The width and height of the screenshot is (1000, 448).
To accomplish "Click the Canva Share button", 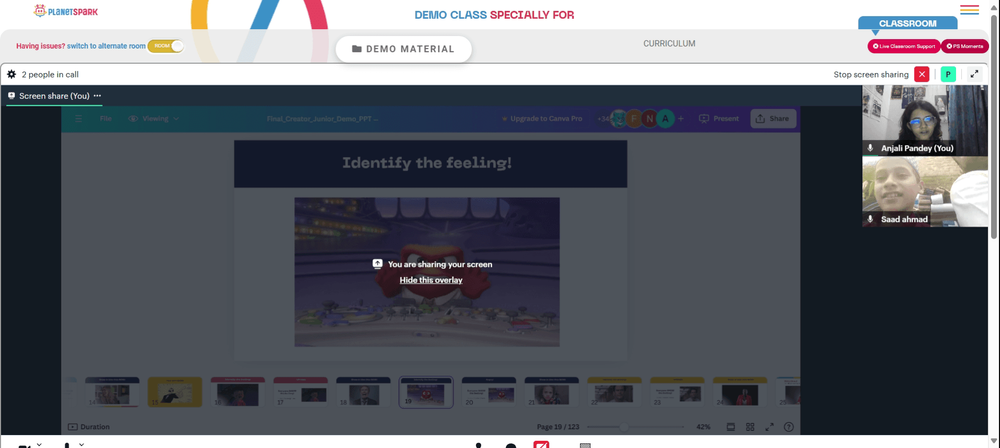I will click(x=773, y=119).
